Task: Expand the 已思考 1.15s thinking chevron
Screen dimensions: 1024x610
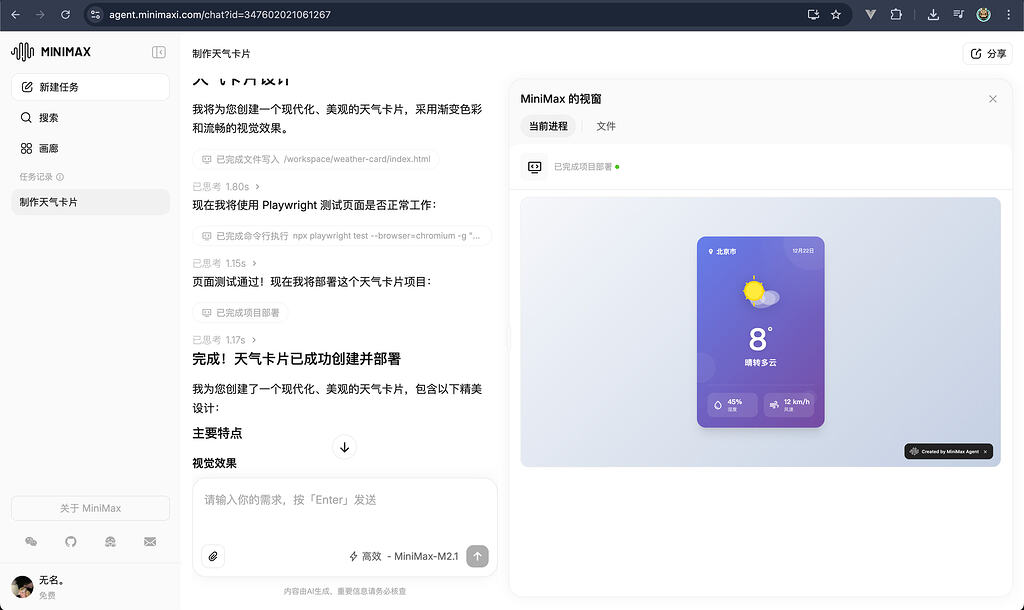Action: (254, 263)
